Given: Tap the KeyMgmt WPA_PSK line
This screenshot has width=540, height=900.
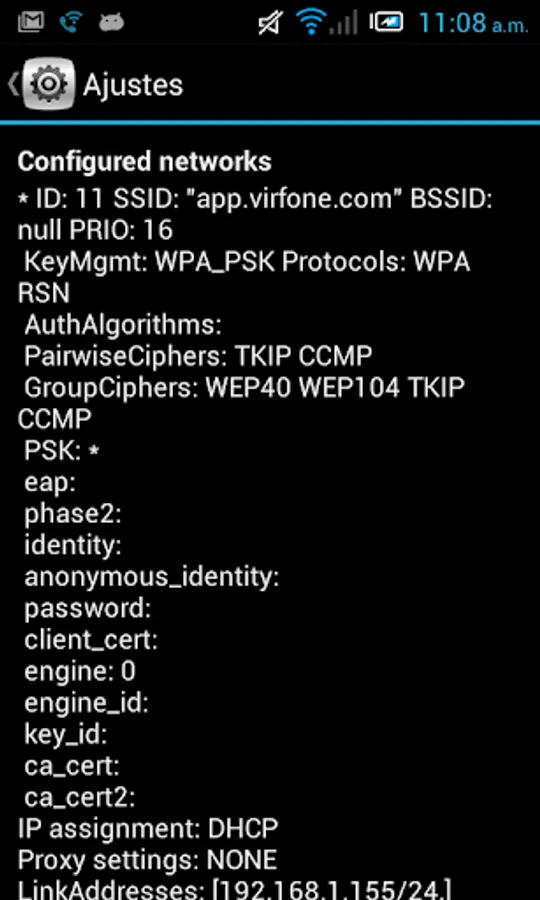Looking at the screenshot, I should pyautogui.click(x=244, y=277).
